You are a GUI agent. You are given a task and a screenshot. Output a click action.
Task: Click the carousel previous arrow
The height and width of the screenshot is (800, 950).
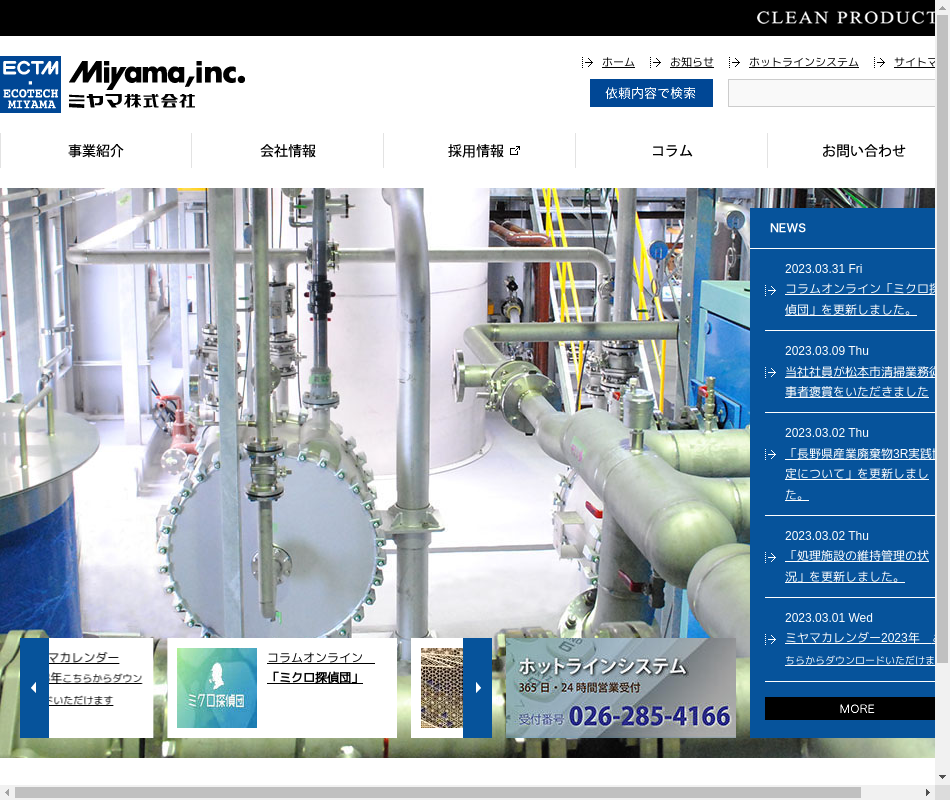click(34, 687)
